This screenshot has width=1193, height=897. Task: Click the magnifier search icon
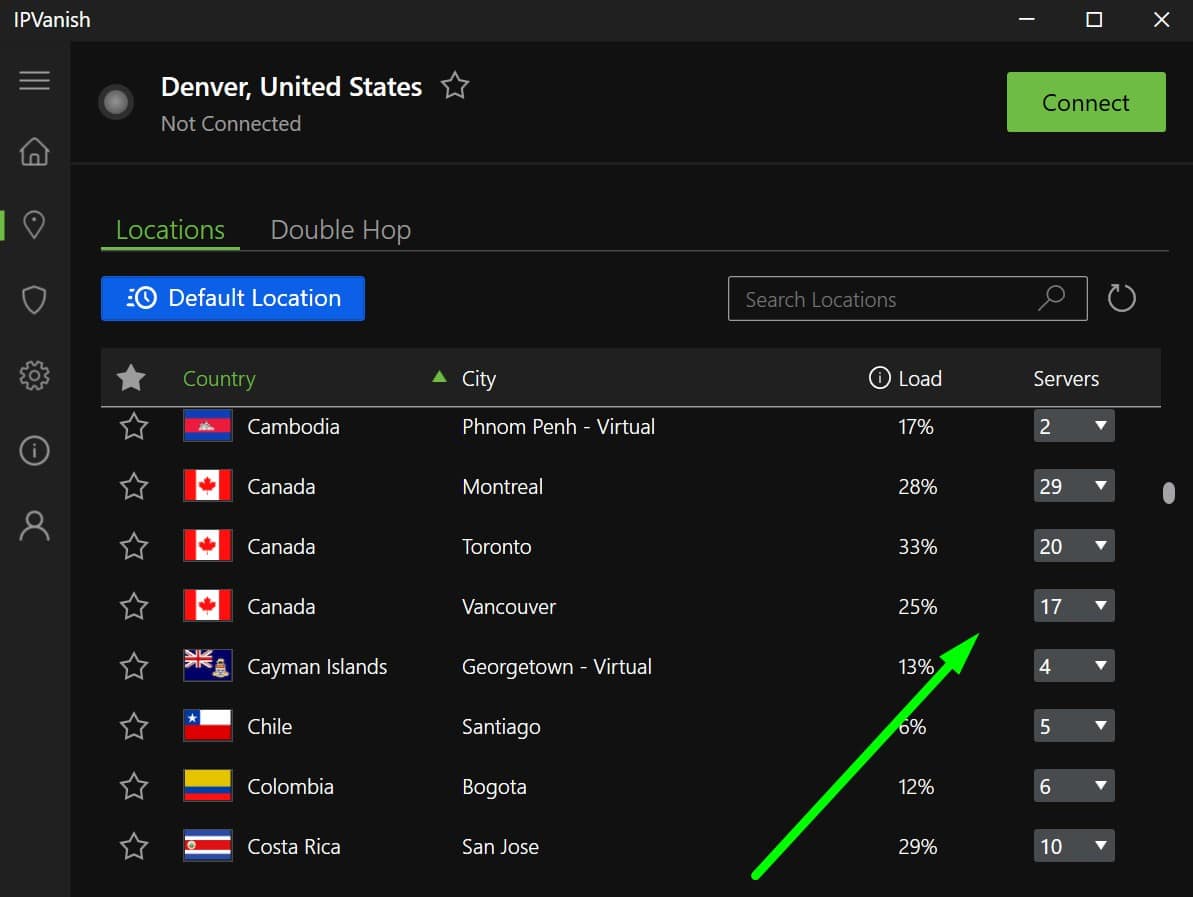[x=1051, y=297]
